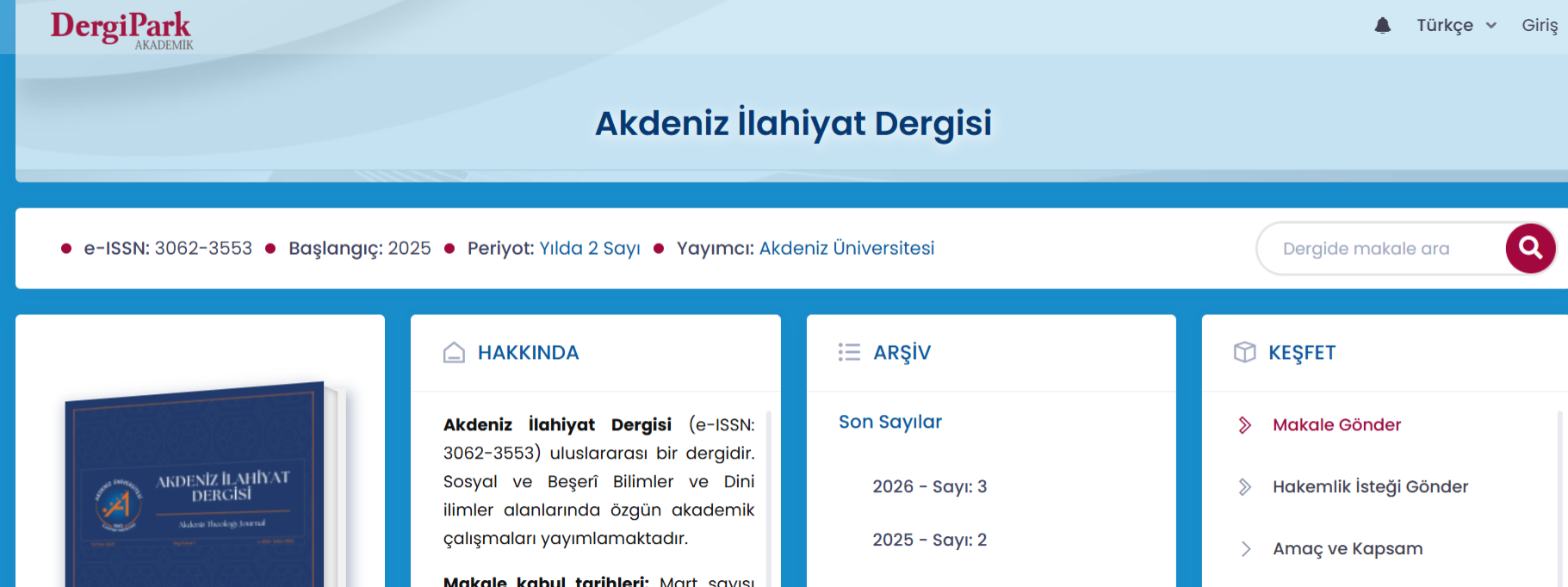Viewport: 1568px width, 587px height.
Task: Click the KEŞFET cube icon
Action: 1244,352
